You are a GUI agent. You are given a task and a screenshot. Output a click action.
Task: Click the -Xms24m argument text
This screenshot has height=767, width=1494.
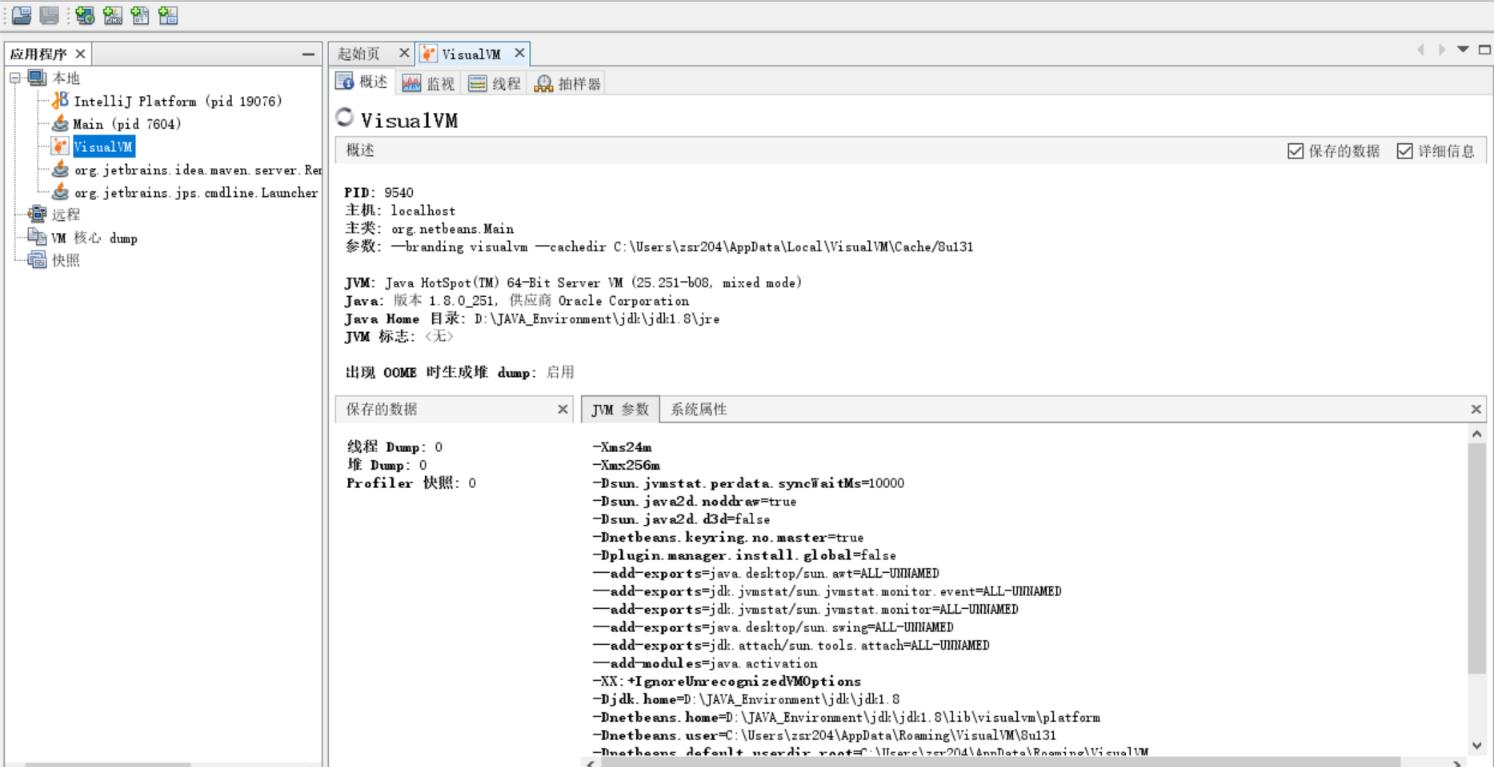622,447
